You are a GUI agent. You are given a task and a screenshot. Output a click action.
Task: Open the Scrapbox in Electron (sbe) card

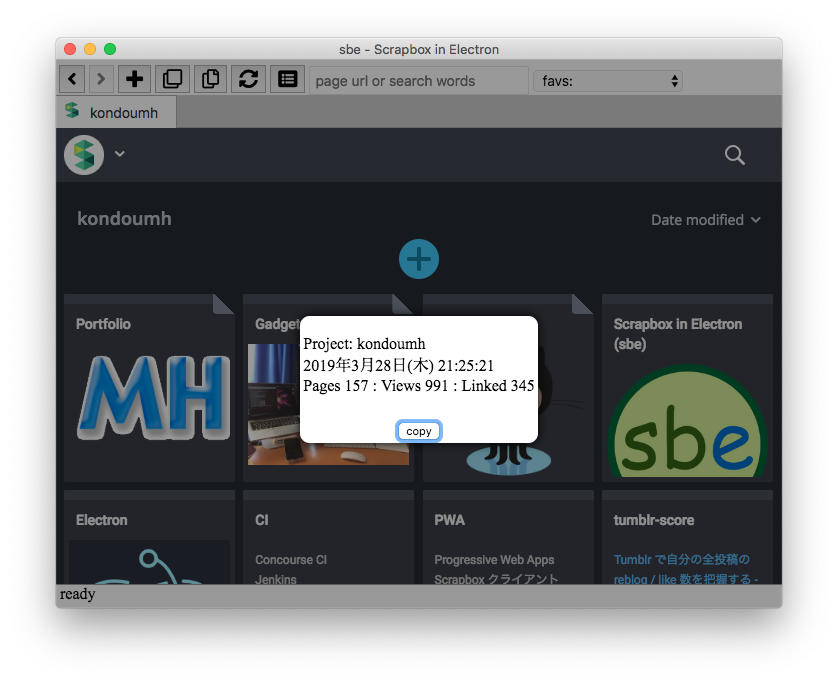coord(687,388)
